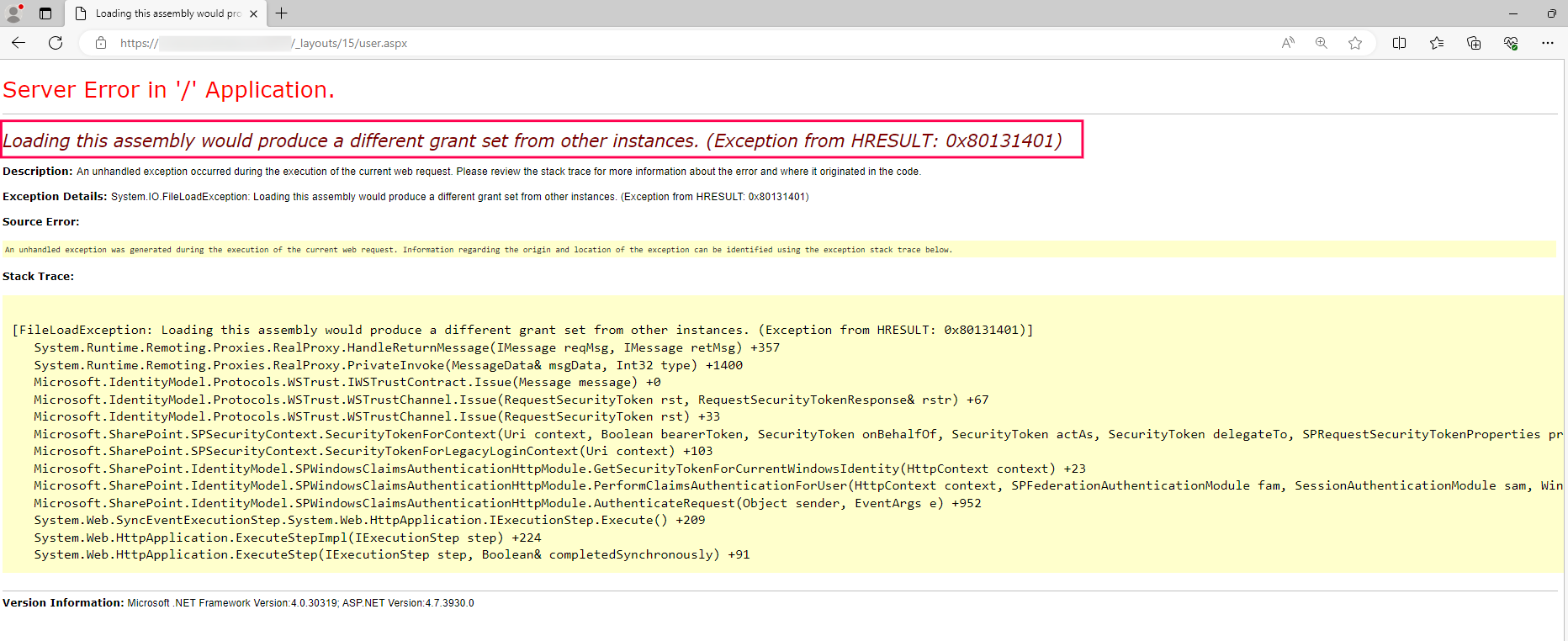Viewport: 1568px width, 641px height.
Task: Open the Collections panel
Action: tap(1473, 43)
